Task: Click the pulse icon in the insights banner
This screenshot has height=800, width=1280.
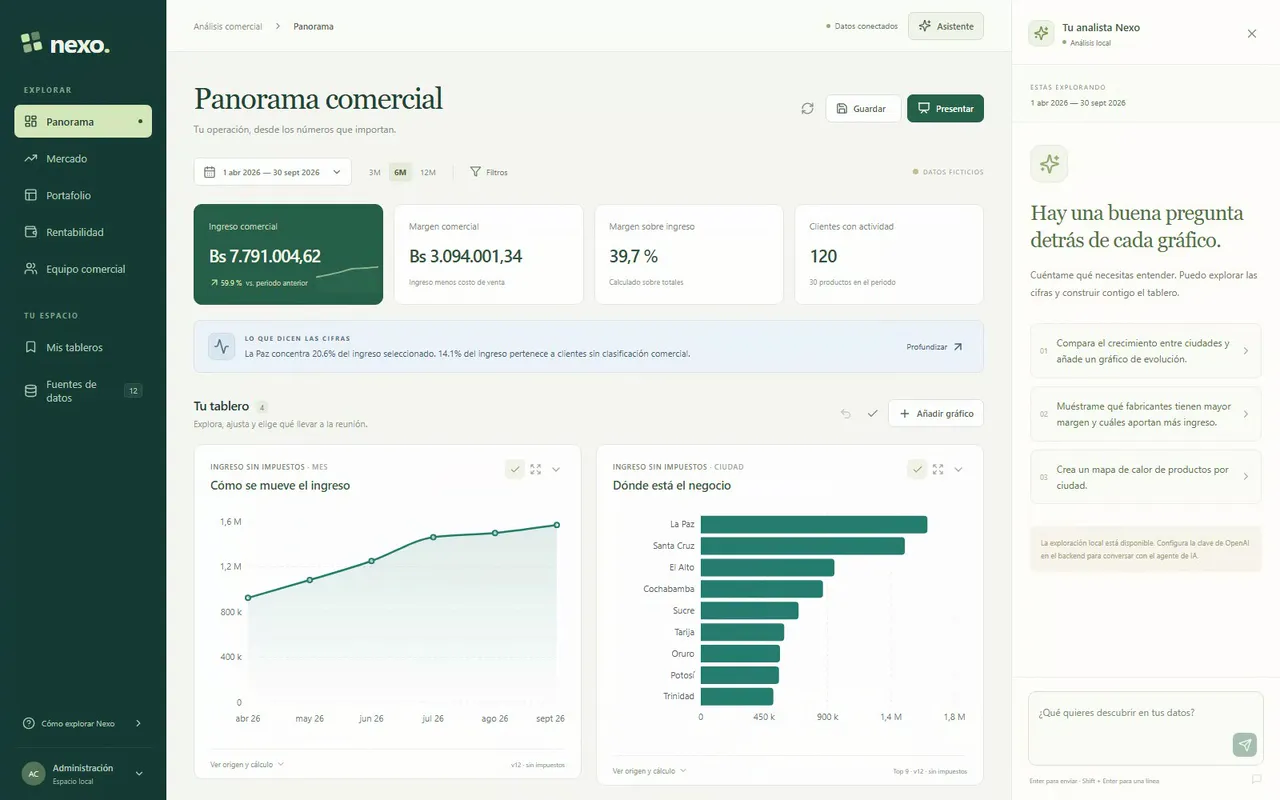Action: tap(222, 346)
